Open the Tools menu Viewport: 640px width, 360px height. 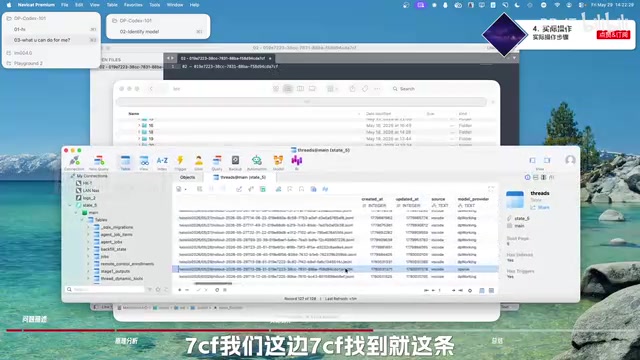point(155,5)
